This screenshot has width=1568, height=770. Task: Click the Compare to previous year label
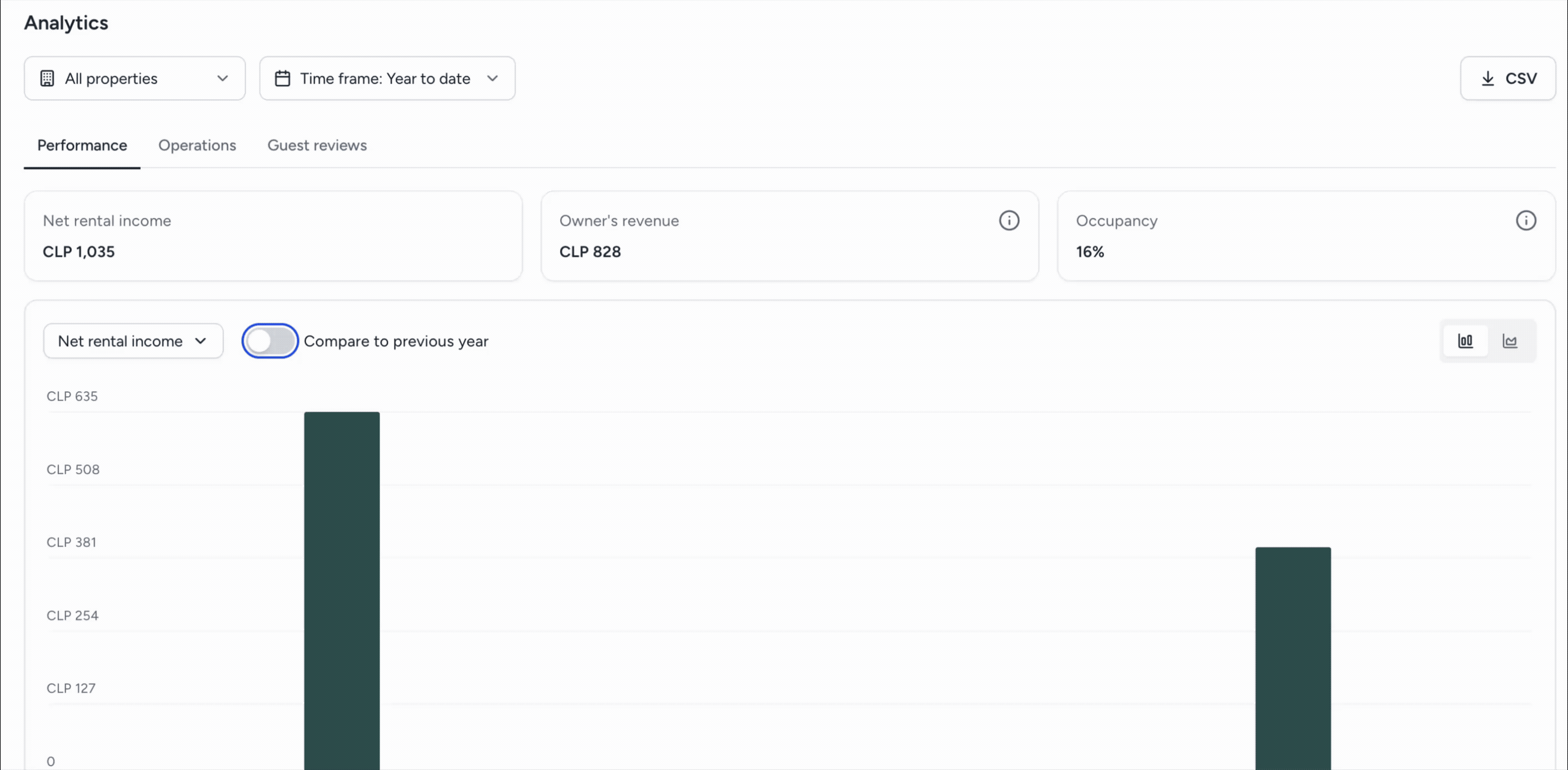click(x=396, y=342)
